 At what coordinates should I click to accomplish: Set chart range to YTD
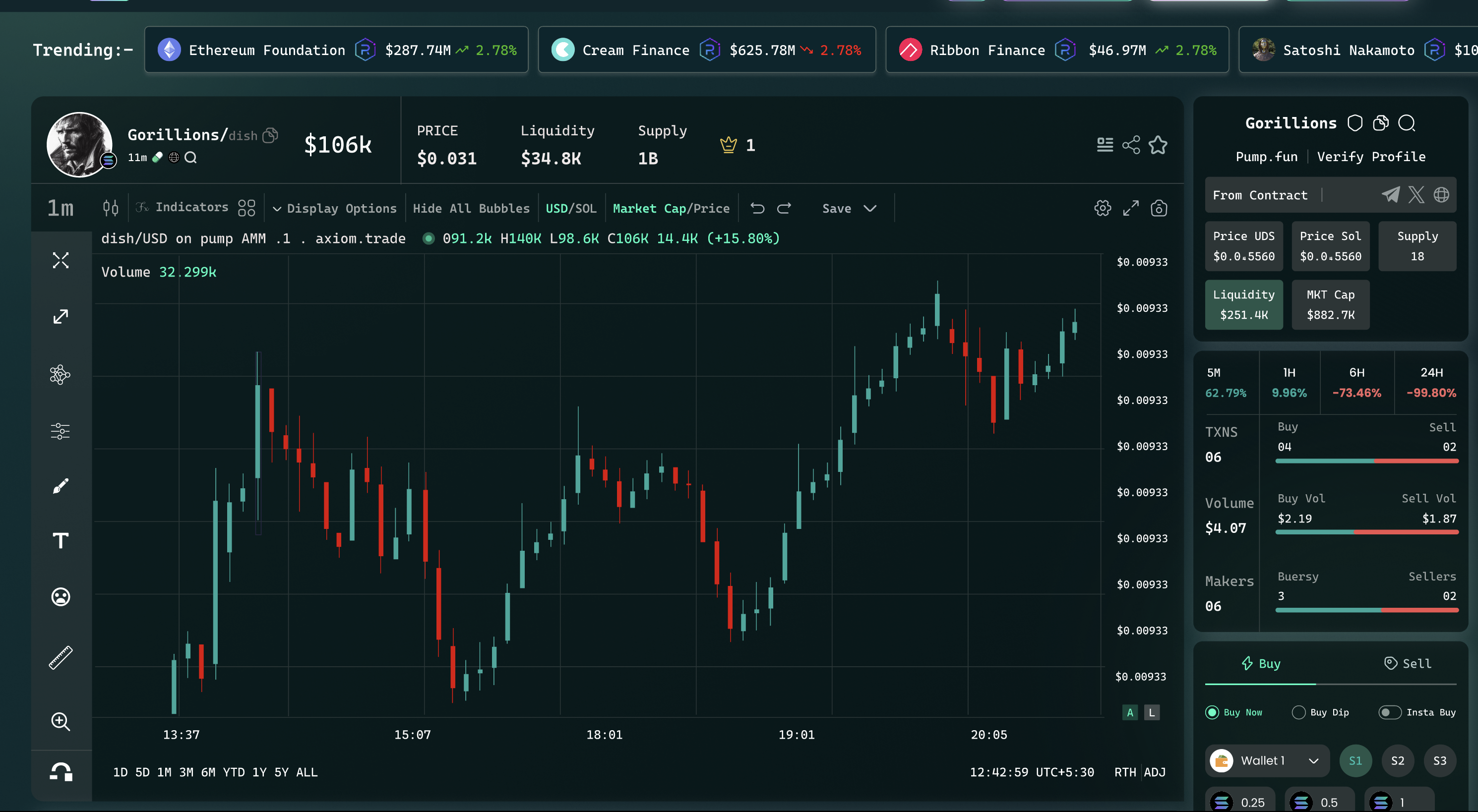click(x=234, y=772)
